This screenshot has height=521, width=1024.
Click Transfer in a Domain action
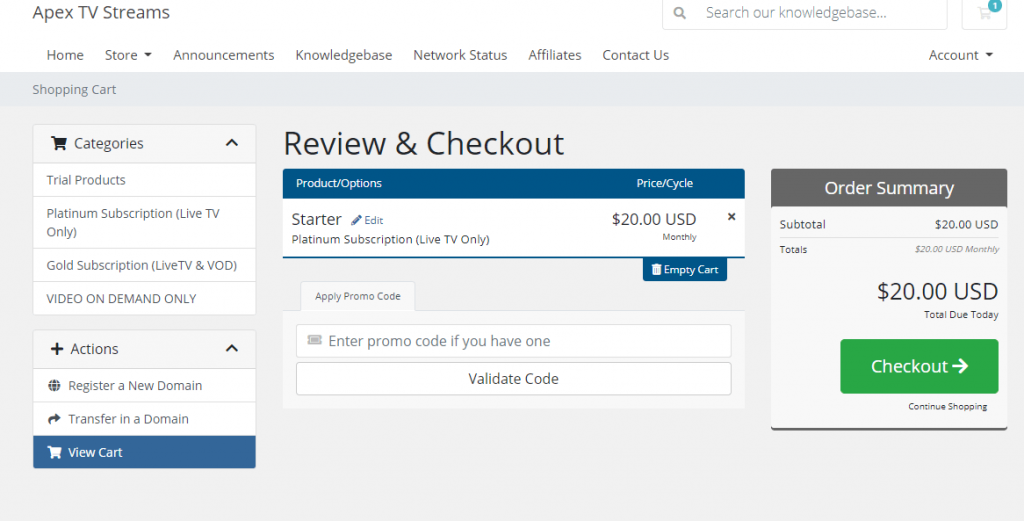point(144,419)
